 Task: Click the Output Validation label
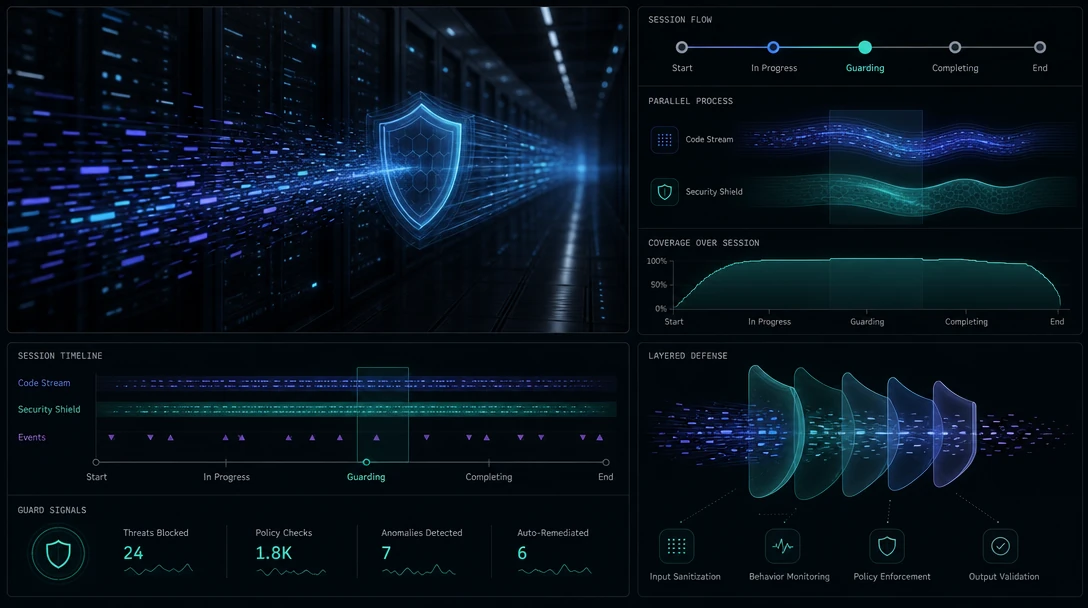coord(1003,577)
